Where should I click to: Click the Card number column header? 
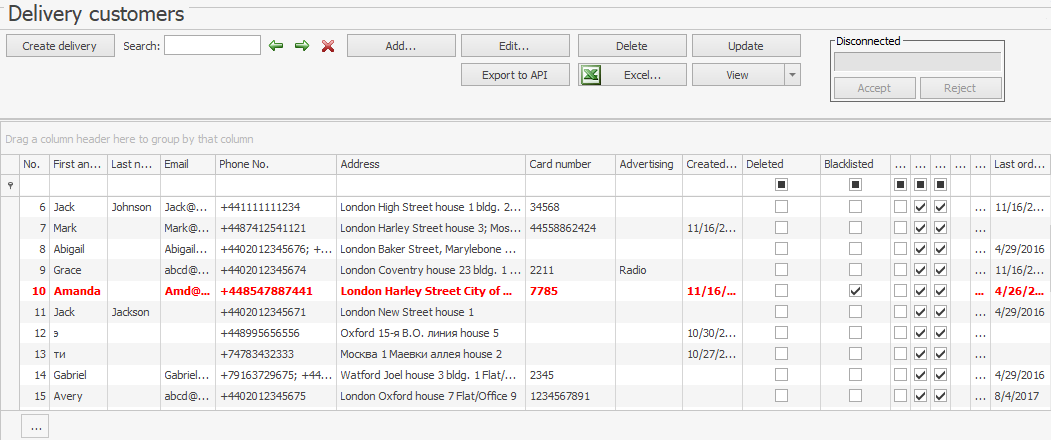[570, 164]
